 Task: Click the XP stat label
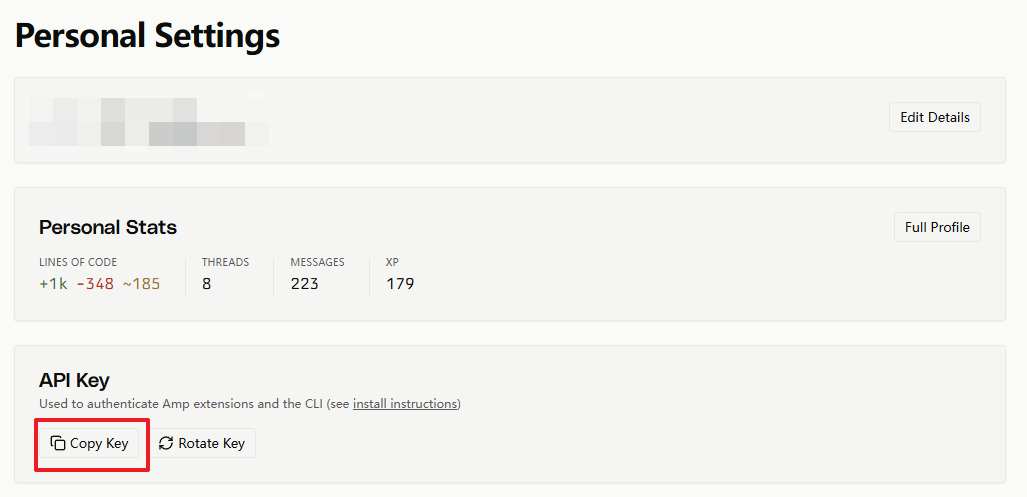pos(392,262)
